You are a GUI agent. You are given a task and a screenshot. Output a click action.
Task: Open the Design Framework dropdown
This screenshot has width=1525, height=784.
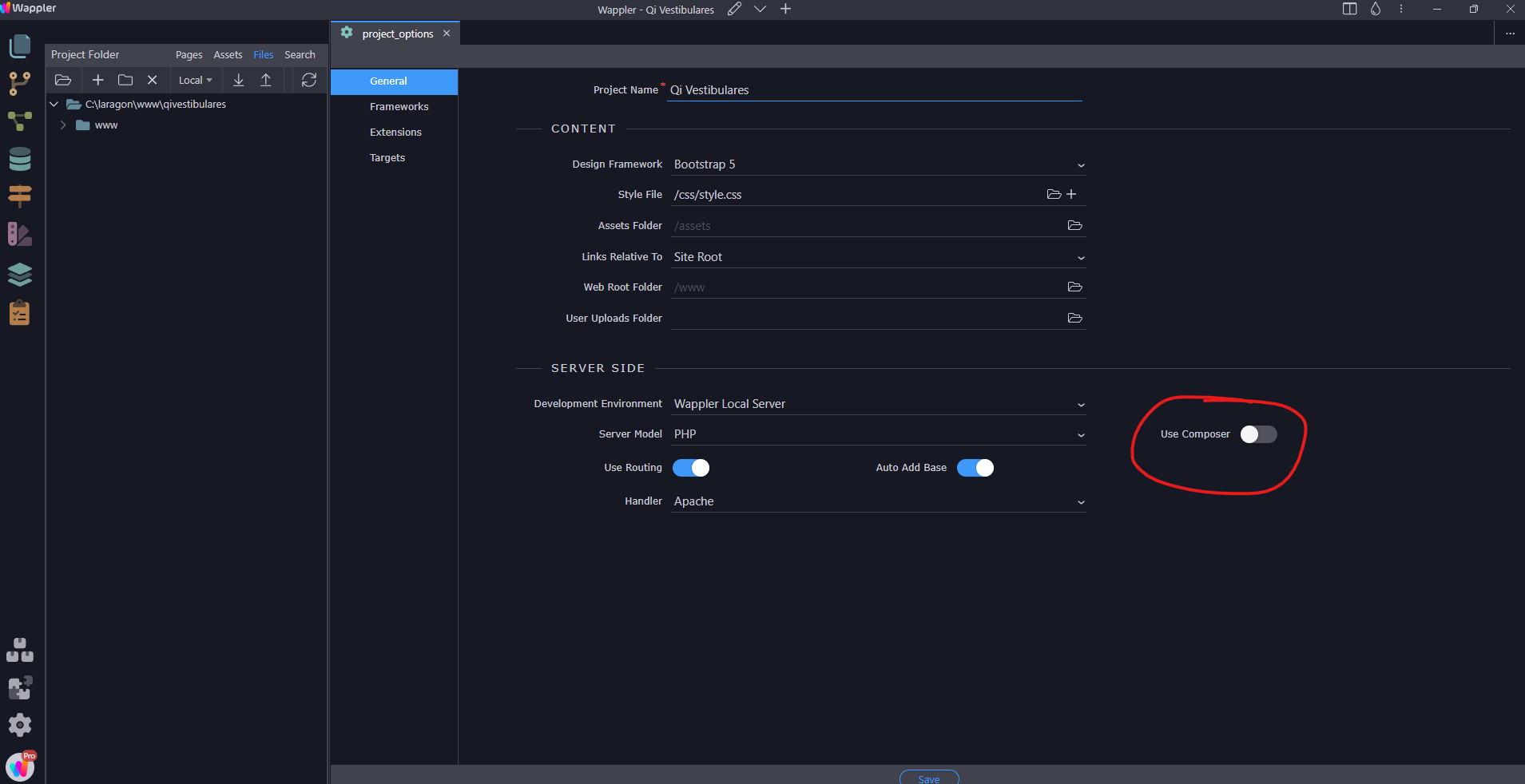tap(877, 164)
